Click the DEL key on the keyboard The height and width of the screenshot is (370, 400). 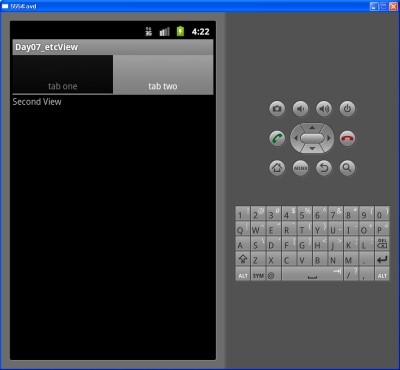point(382,244)
